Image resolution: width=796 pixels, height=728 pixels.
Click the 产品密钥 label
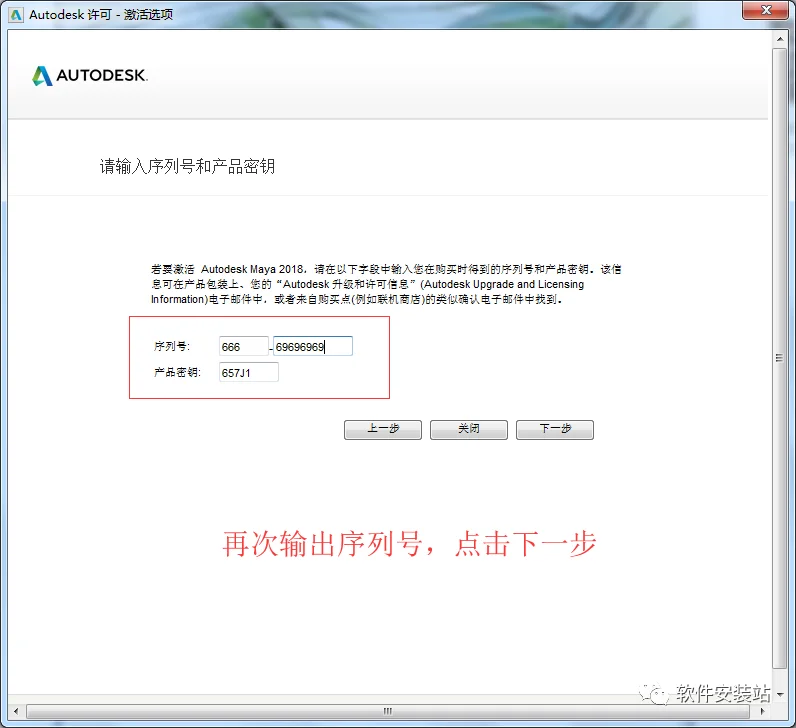click(x=177, y=372)
